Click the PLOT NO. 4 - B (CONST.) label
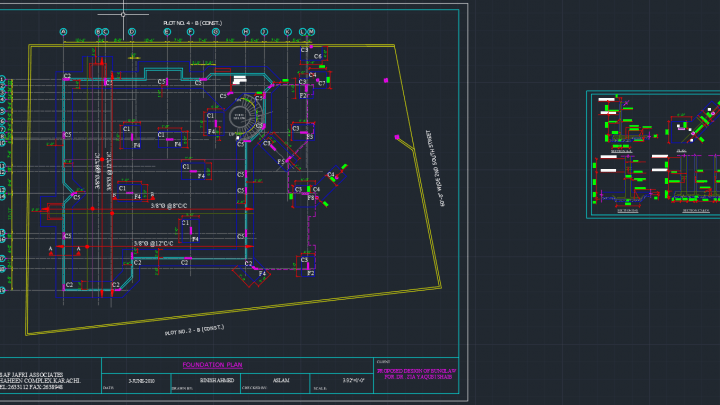This screenshot has width=720, height=405. pyautogui.click(x=192, y=23)
